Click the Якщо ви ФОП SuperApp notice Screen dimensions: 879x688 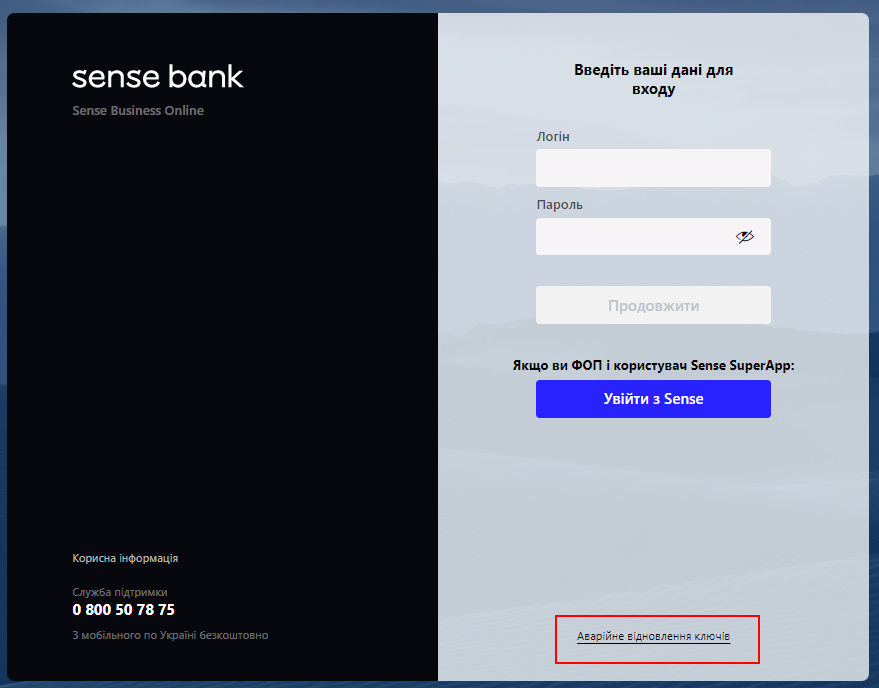click(x=653, y=366)
